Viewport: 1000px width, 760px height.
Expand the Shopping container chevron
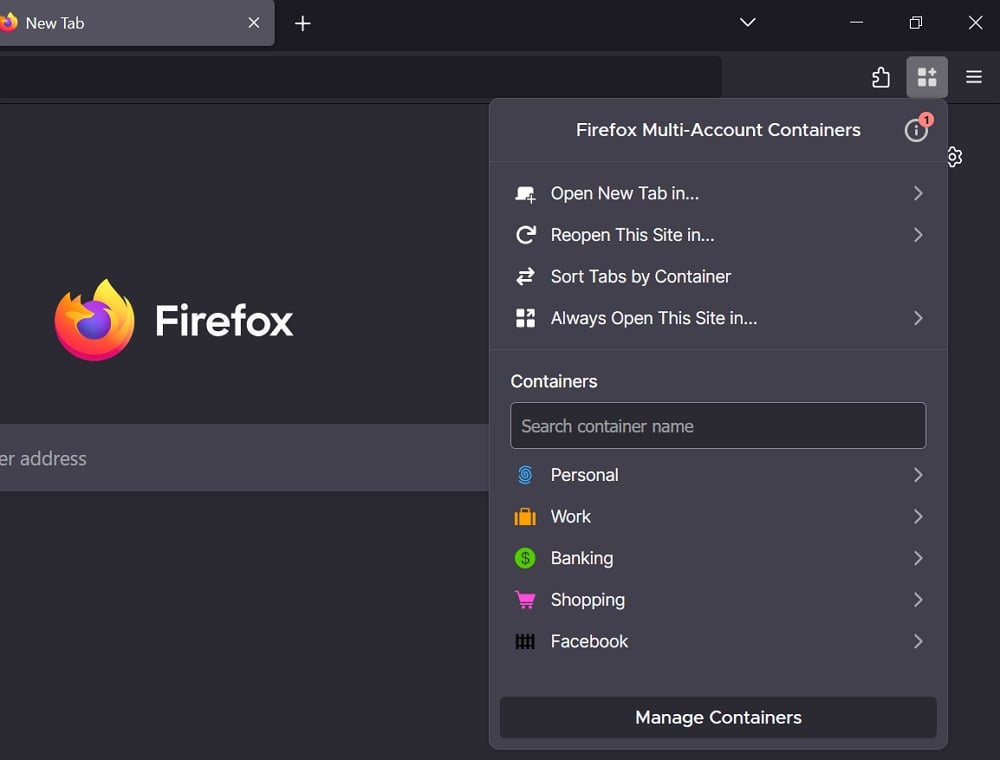(918, 600)
